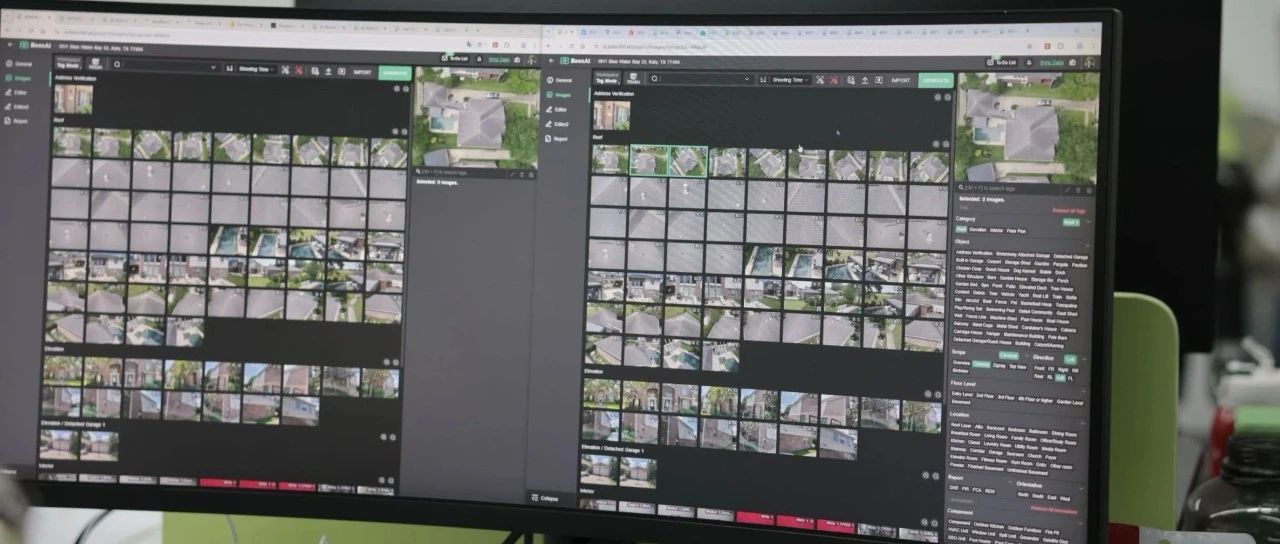The width and height of the screenshot is (1280, 544).
Task: Open General in left window sidebar
Action: coord(19,63)
